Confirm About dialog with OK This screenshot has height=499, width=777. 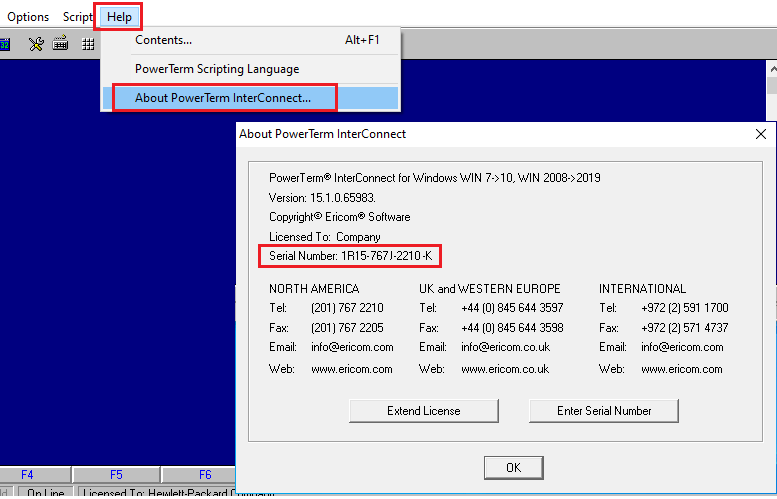click(x=513, y=468)
